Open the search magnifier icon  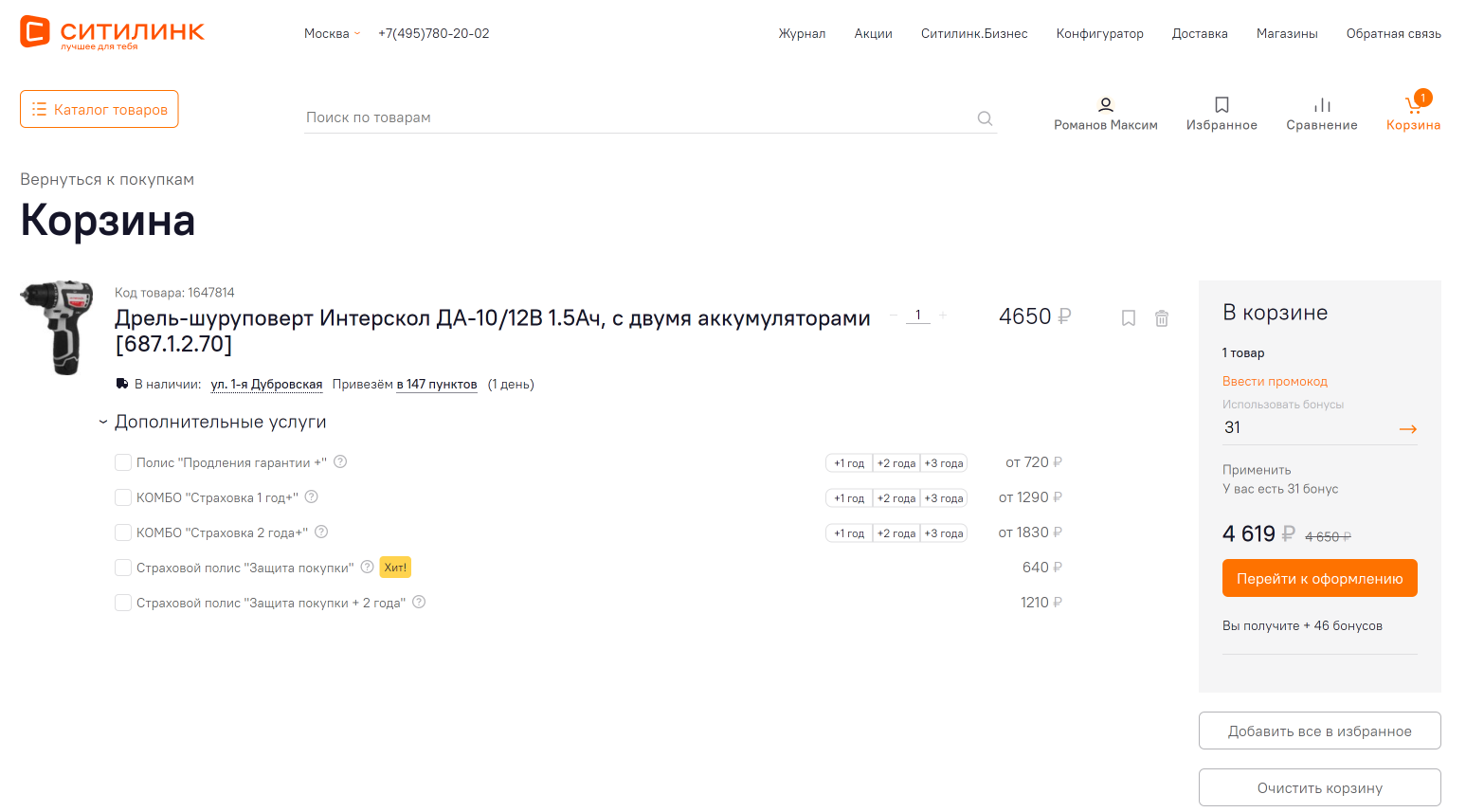[x=985, y=118]
